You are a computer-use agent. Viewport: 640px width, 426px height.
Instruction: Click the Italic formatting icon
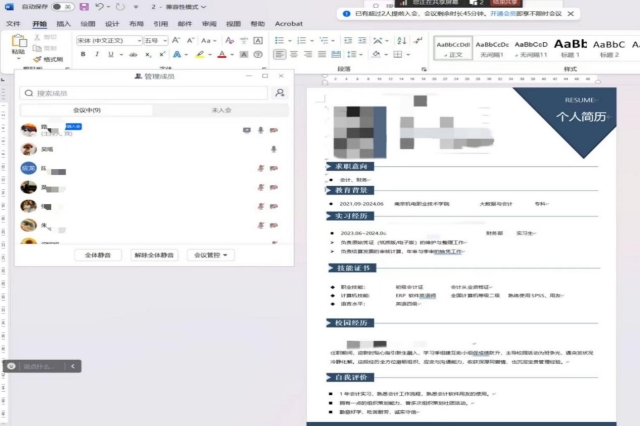click(x=97, y=54)
